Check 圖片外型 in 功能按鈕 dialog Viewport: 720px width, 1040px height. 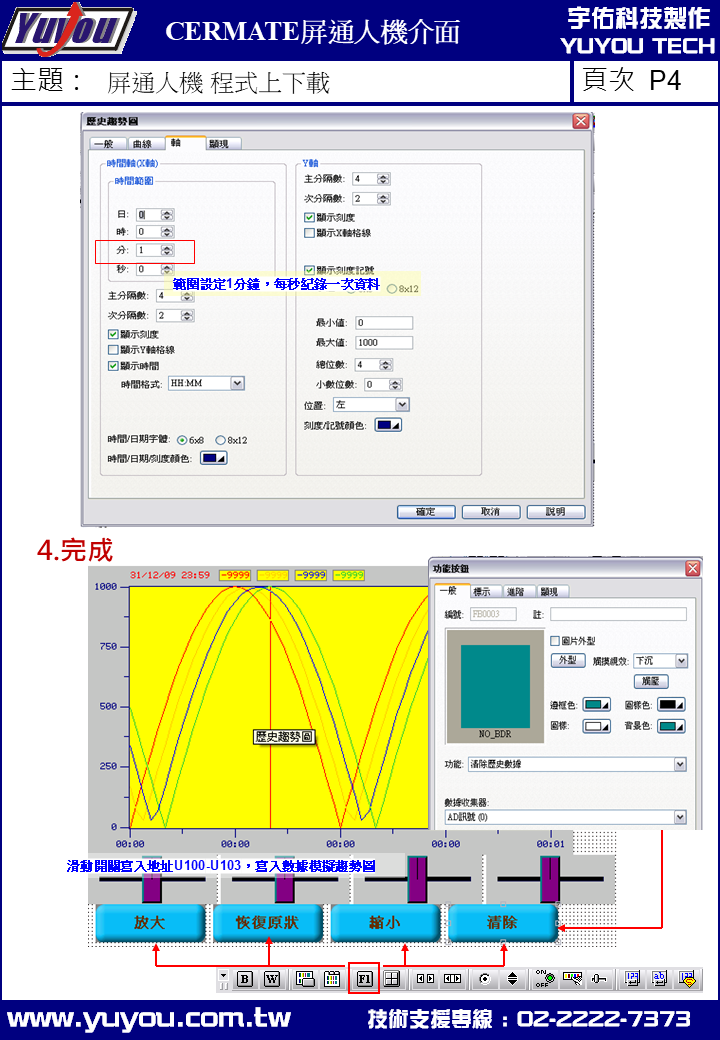[x=555, y=641]
